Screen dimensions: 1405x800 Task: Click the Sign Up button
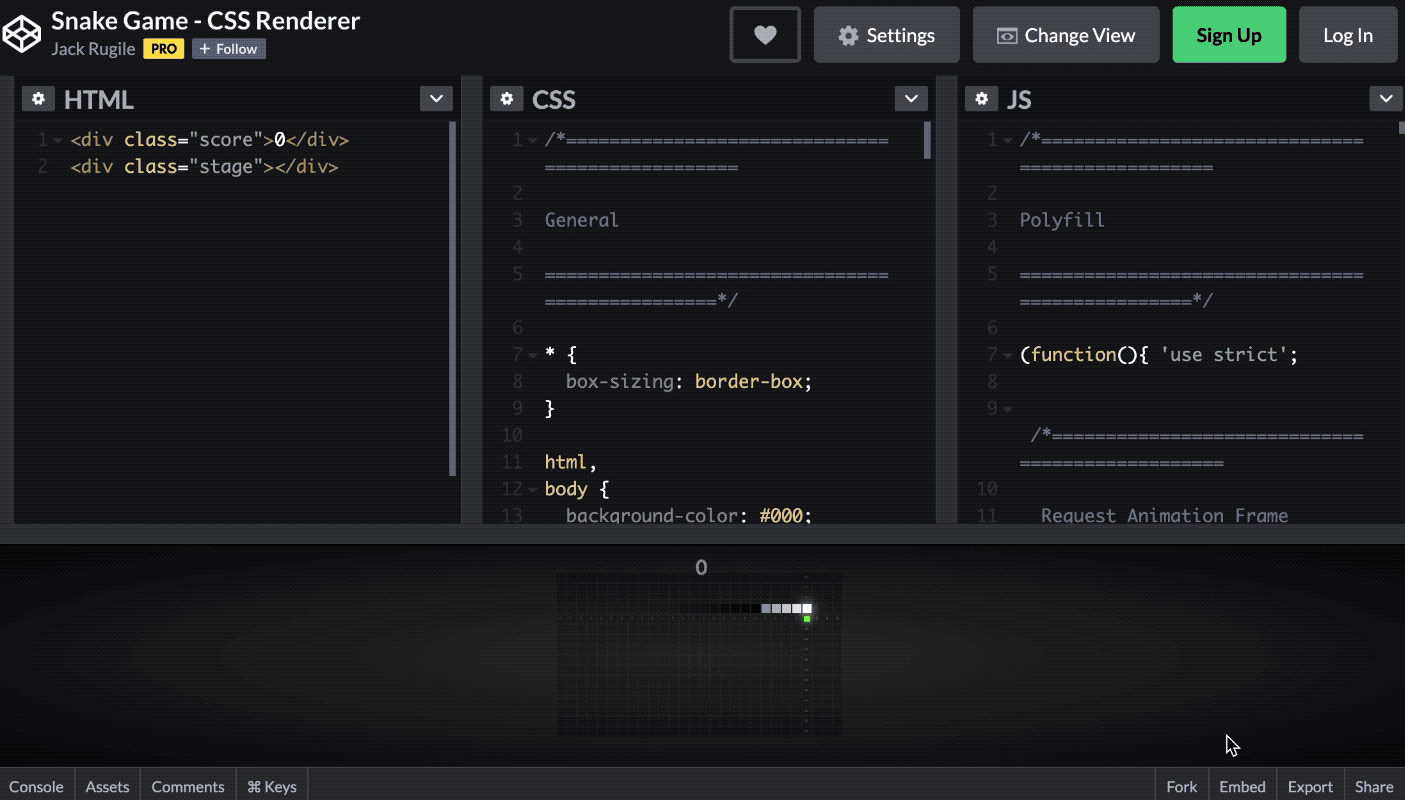pos(1229,34)
